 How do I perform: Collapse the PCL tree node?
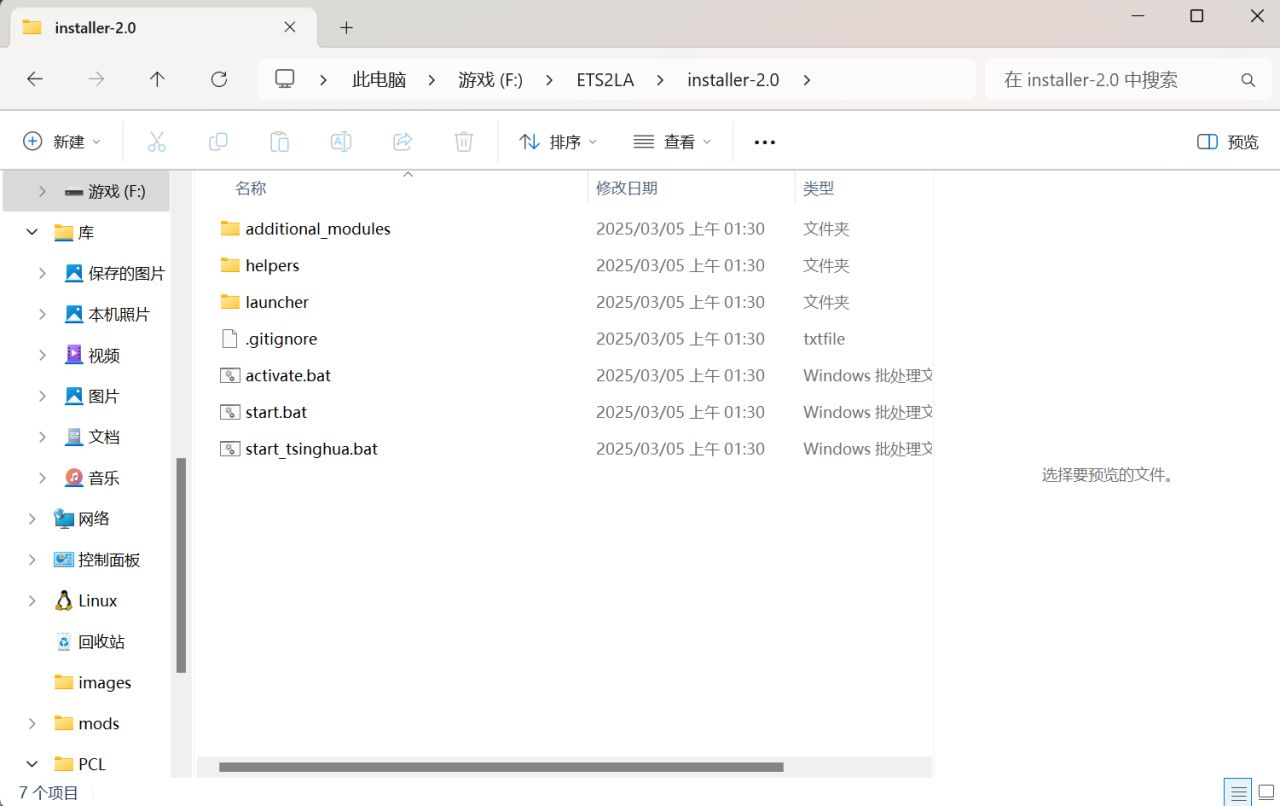click(32, 764)
